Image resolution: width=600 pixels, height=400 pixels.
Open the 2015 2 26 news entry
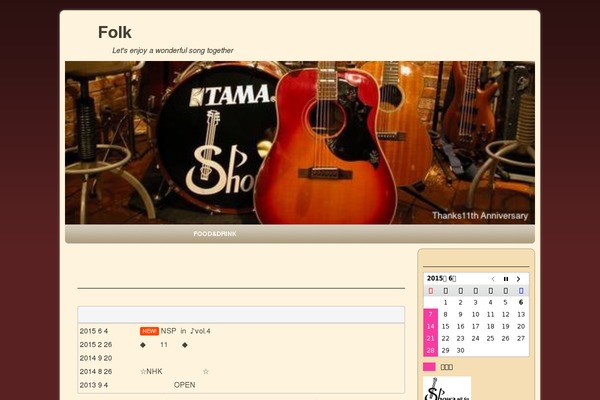[164, 345]
